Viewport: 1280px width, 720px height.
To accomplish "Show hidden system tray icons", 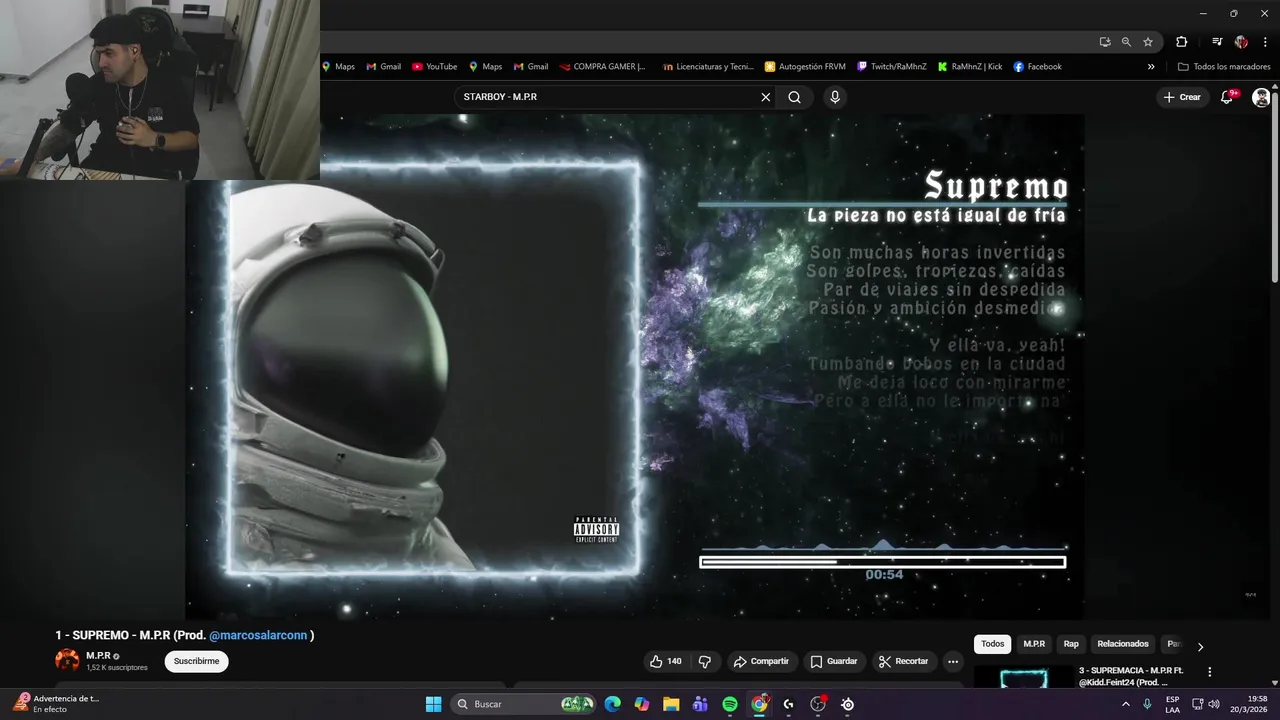I will 1126,704.
